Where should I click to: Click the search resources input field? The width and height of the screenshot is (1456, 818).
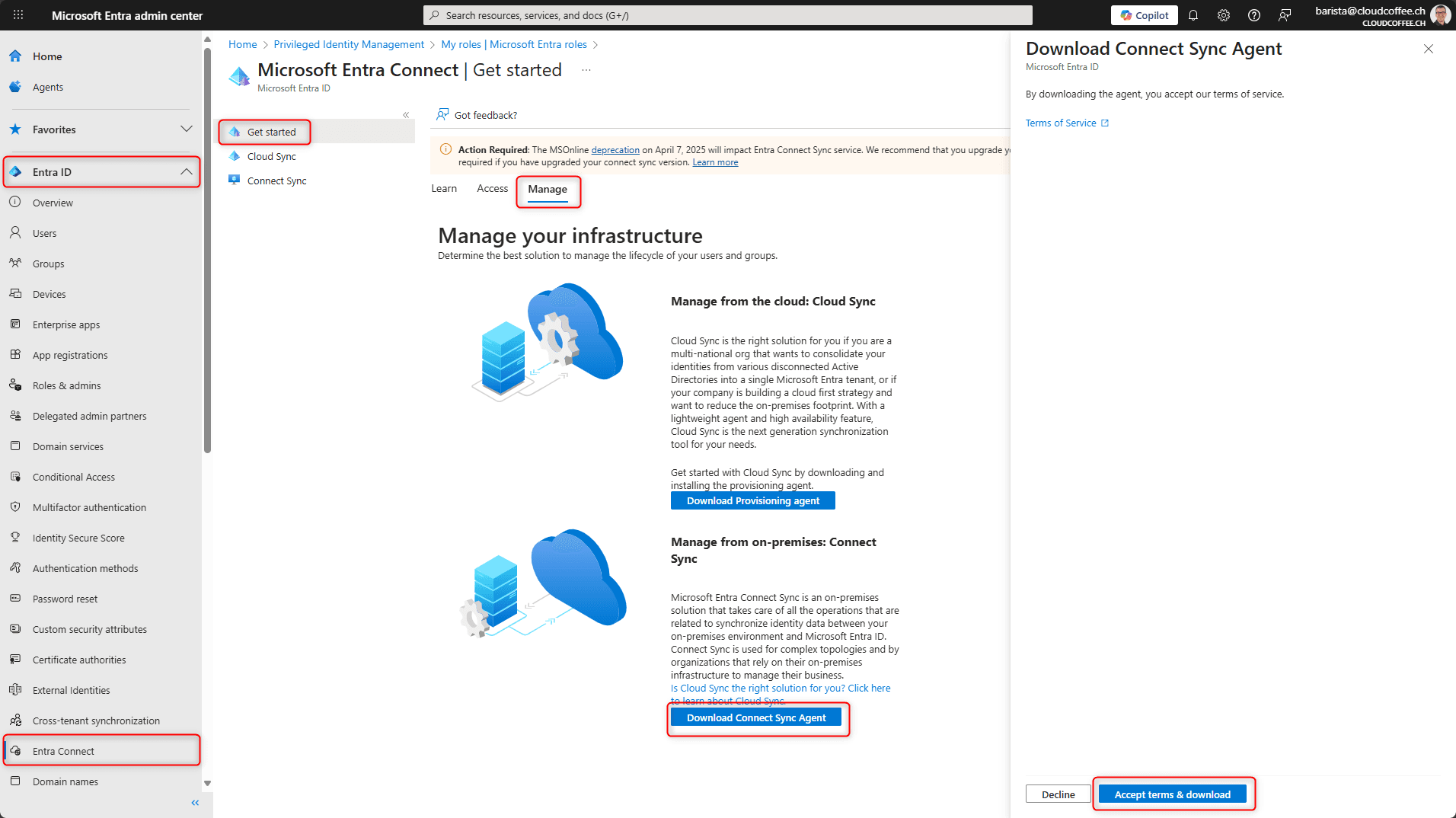tap(727, 15)
